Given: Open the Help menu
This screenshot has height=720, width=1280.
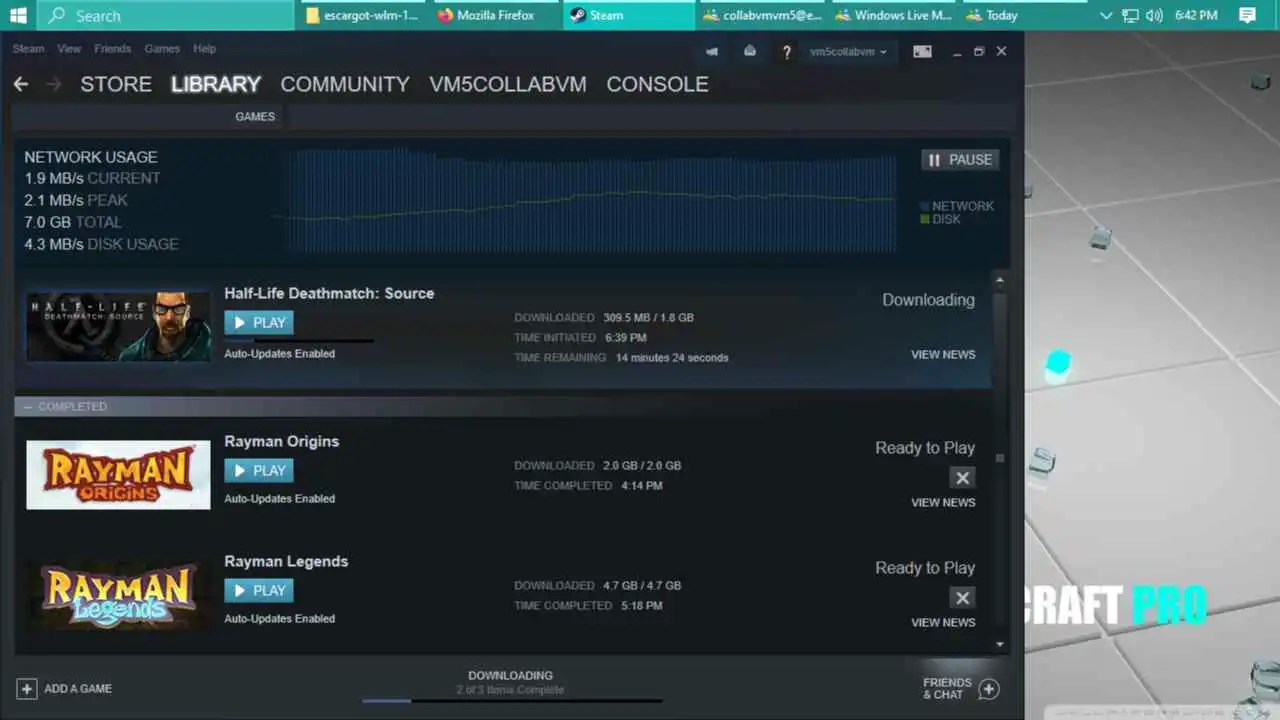Looking at the screenshot, I should (204, 49).
